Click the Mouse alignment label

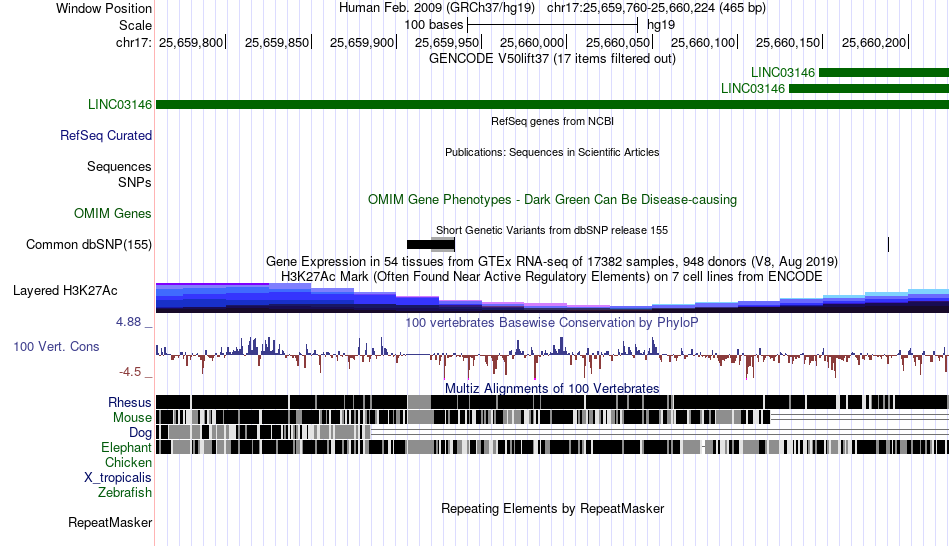pyautogui.click(x=132, y=418)
